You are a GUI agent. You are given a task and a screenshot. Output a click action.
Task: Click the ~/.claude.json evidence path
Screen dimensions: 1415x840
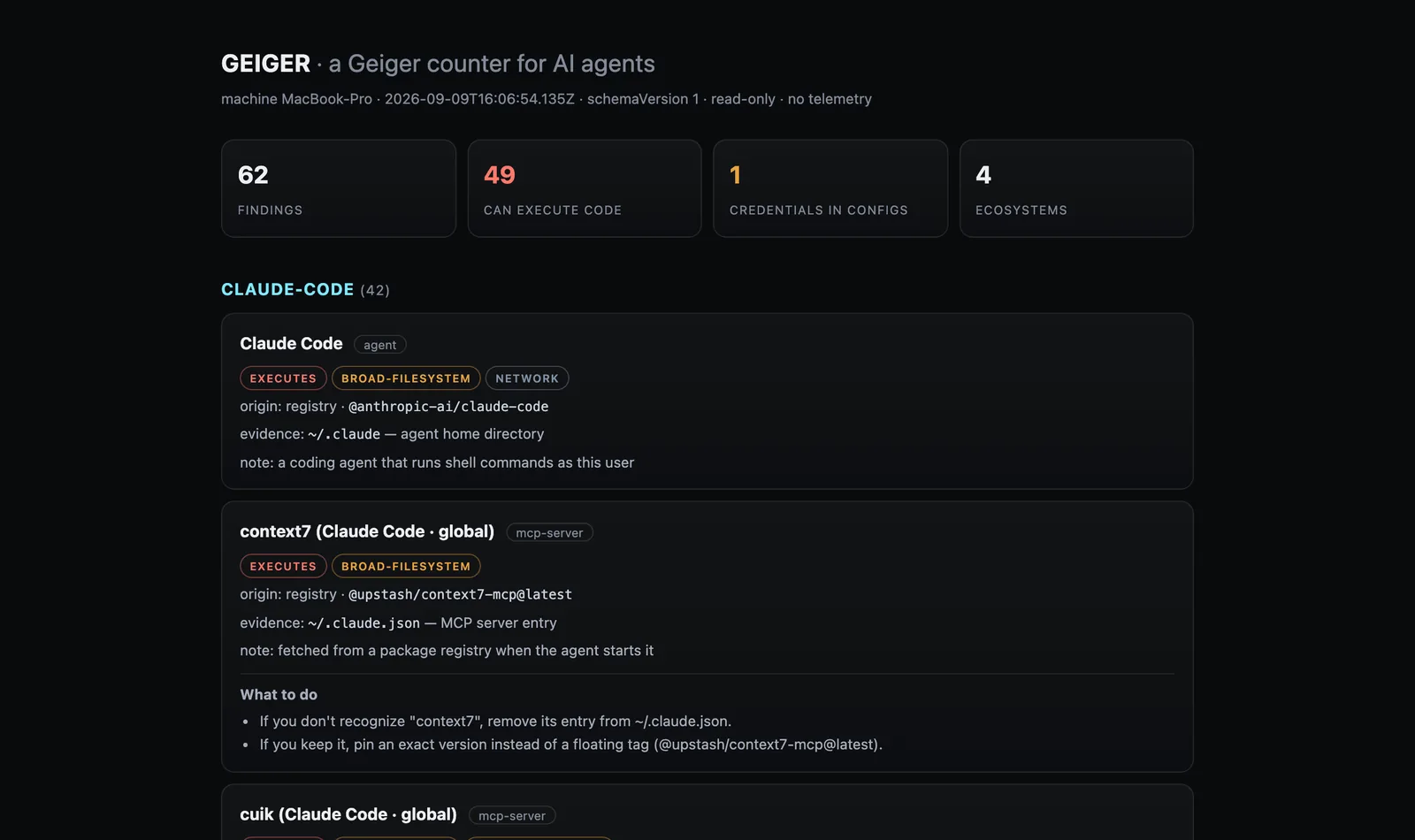point(364,622)
